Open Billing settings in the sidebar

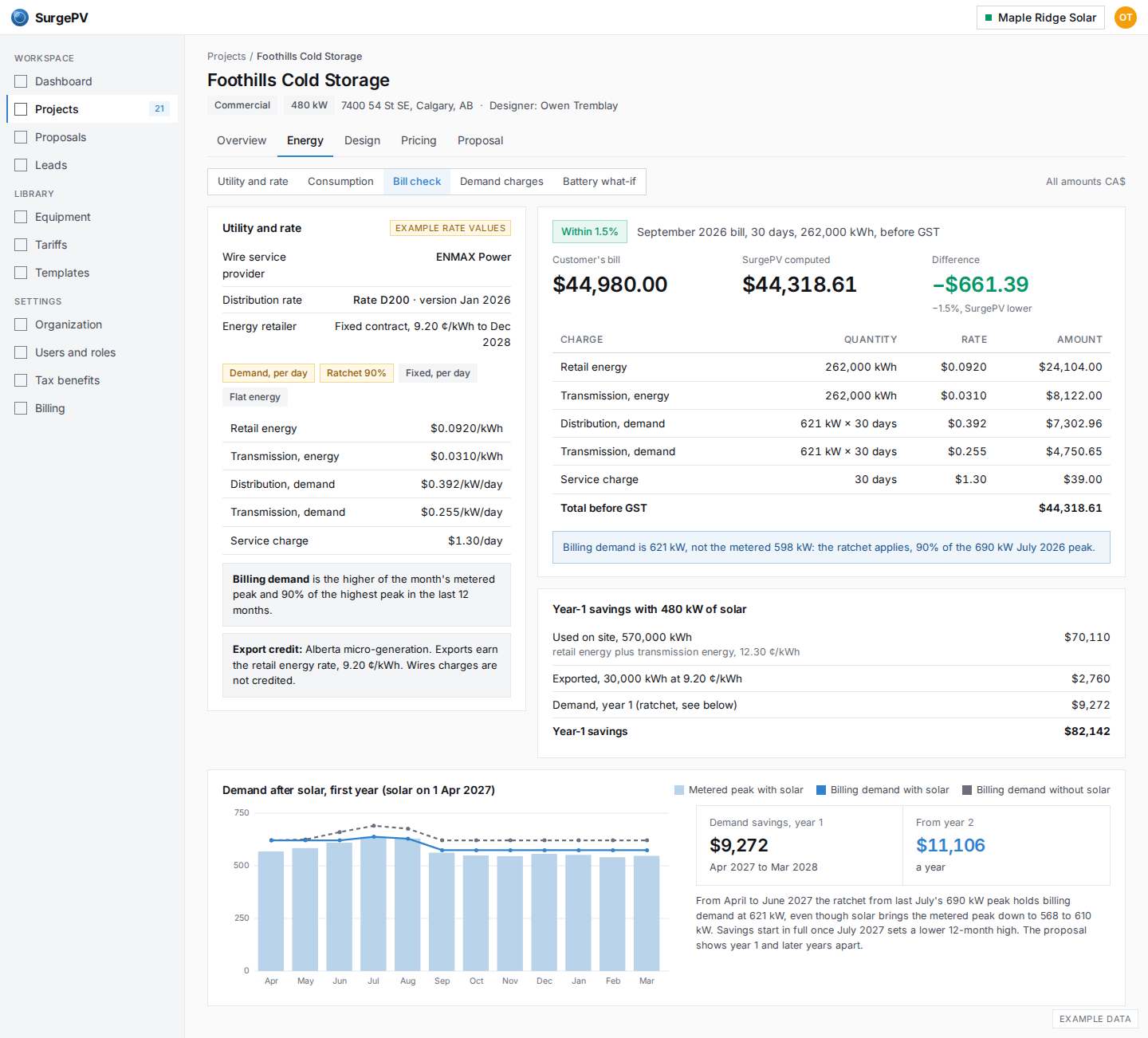(92, 408)
